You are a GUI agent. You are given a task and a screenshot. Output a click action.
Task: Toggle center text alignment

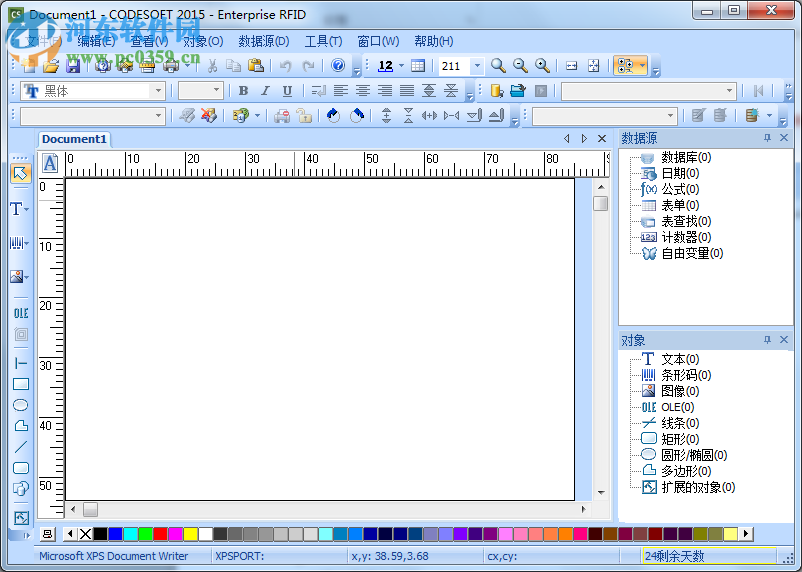coord(363,91)
